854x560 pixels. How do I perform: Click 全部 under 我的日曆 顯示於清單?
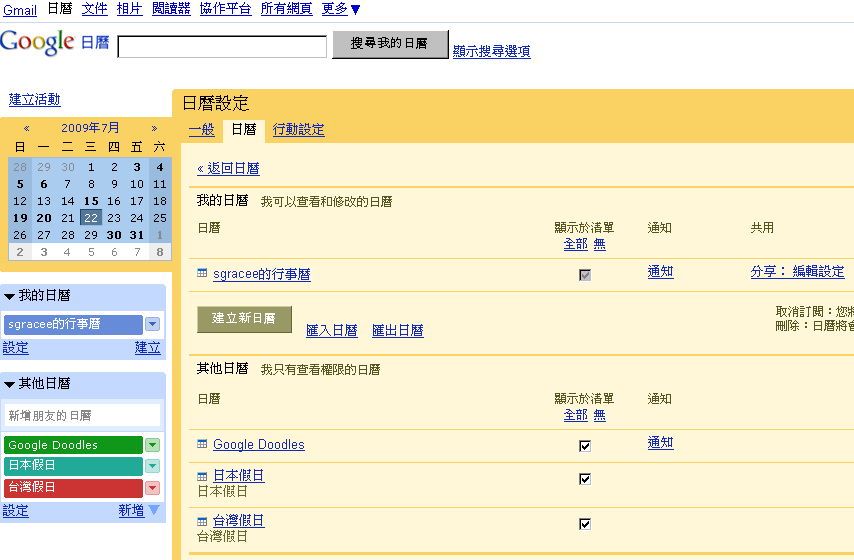point(576,244)
